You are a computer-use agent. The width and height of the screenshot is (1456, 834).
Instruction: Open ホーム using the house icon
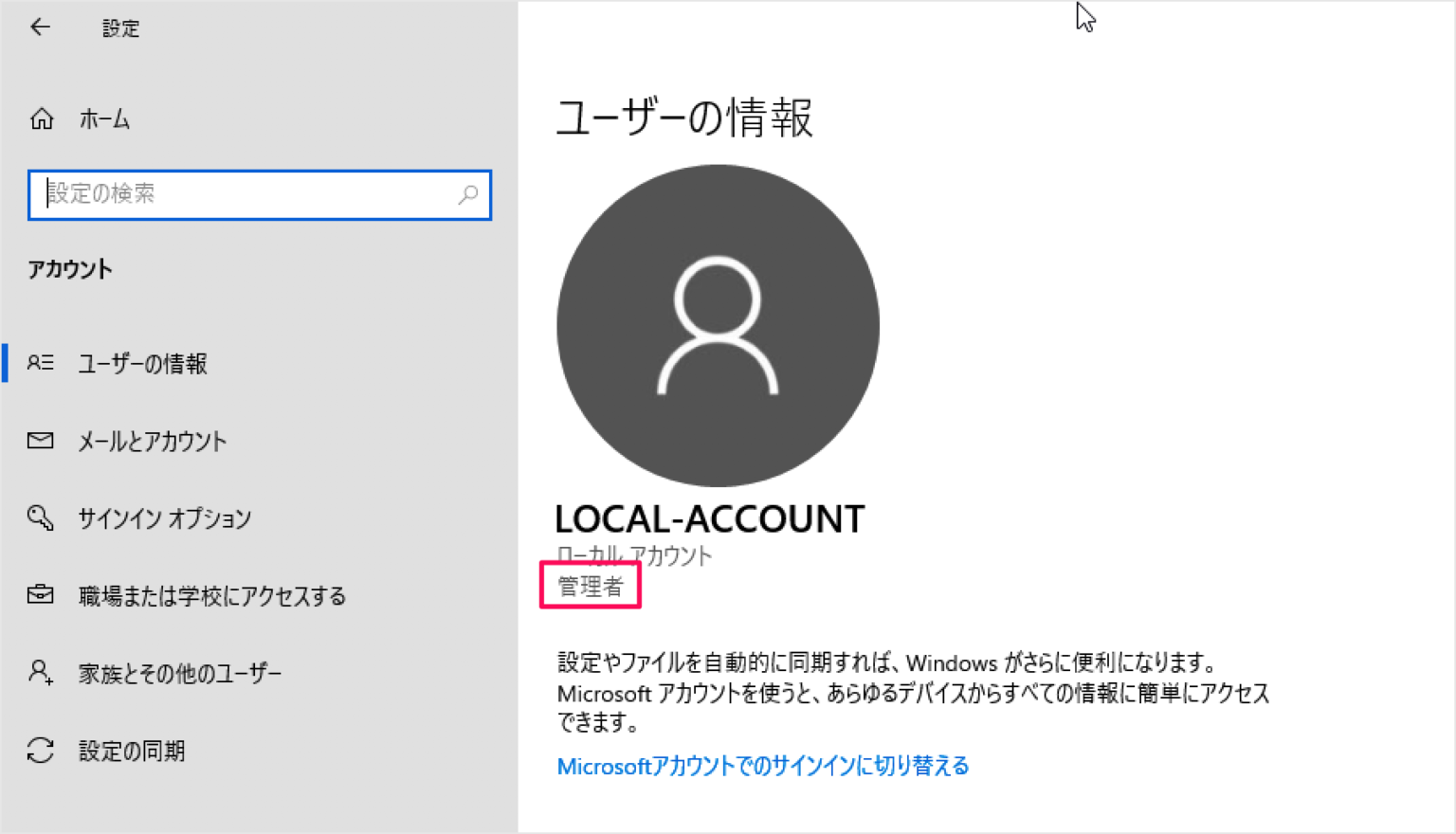pos(42,118)
